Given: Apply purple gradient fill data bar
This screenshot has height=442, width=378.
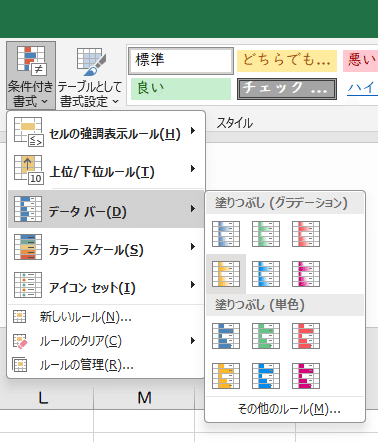Looking at the screenshot, I should (306, 274).
